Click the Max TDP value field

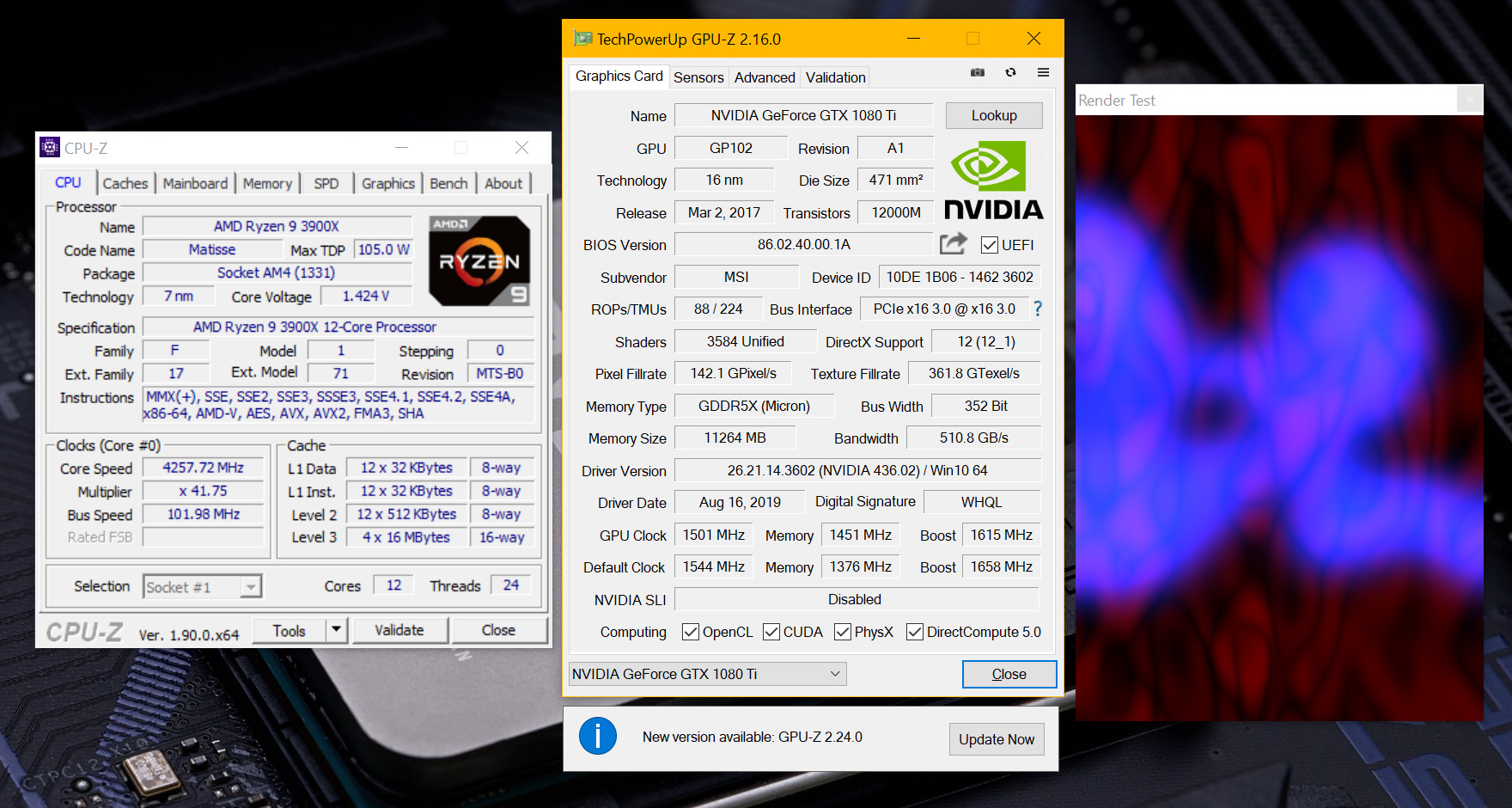pos(383,249)
